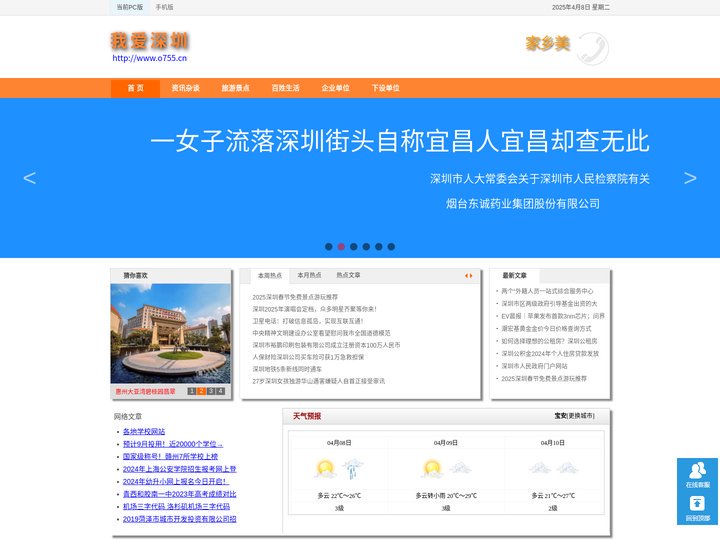Click the 我爱深圳 site logo
The width and height of the screenshot is (720, 540).
coord(150,41)
